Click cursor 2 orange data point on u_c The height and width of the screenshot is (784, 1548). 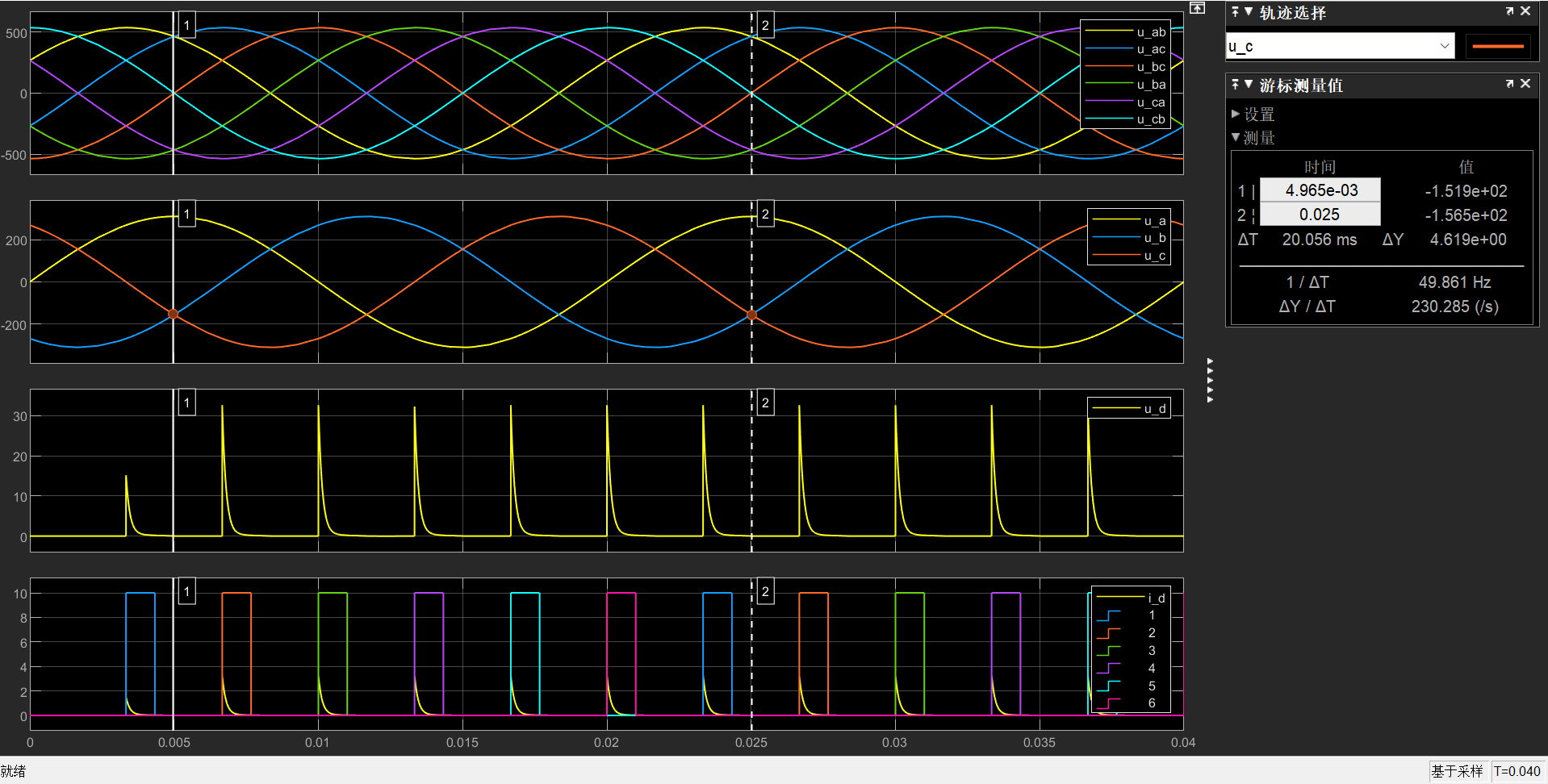coord(751,315)
